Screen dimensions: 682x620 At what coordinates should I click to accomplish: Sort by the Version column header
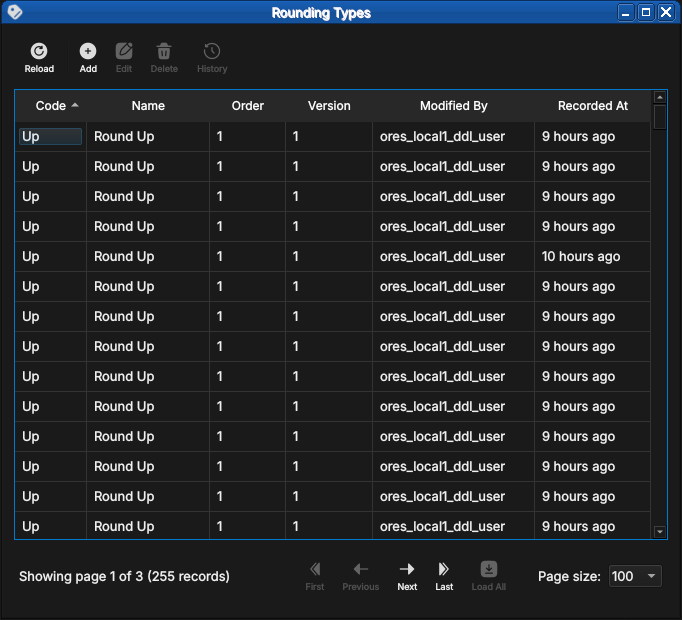[x=329, y=106]
